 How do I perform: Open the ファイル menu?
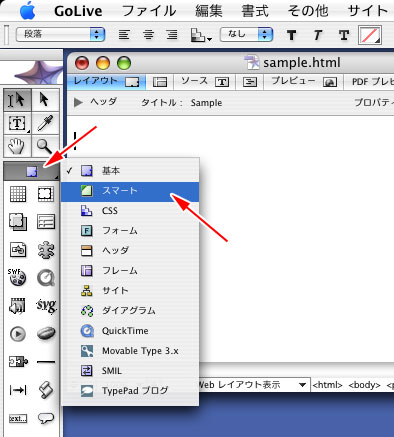click(x=149, y=11)
